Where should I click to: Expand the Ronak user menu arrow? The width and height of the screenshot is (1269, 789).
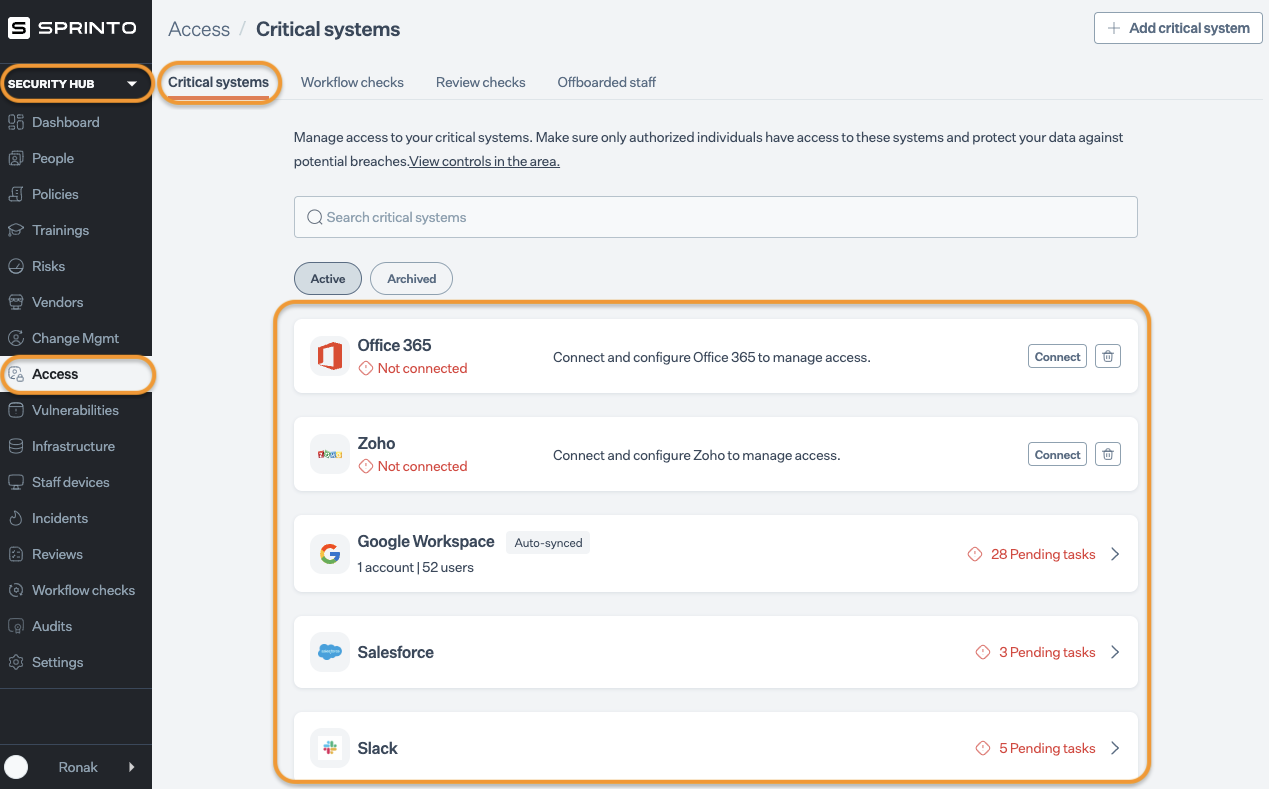pos(132,767)
